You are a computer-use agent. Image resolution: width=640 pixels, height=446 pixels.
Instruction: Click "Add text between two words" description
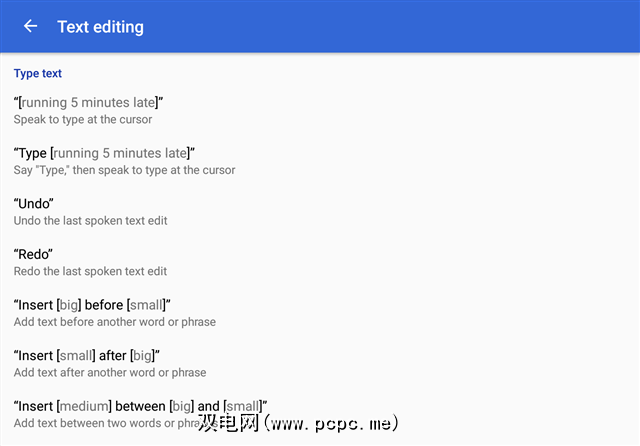(100, 424)
